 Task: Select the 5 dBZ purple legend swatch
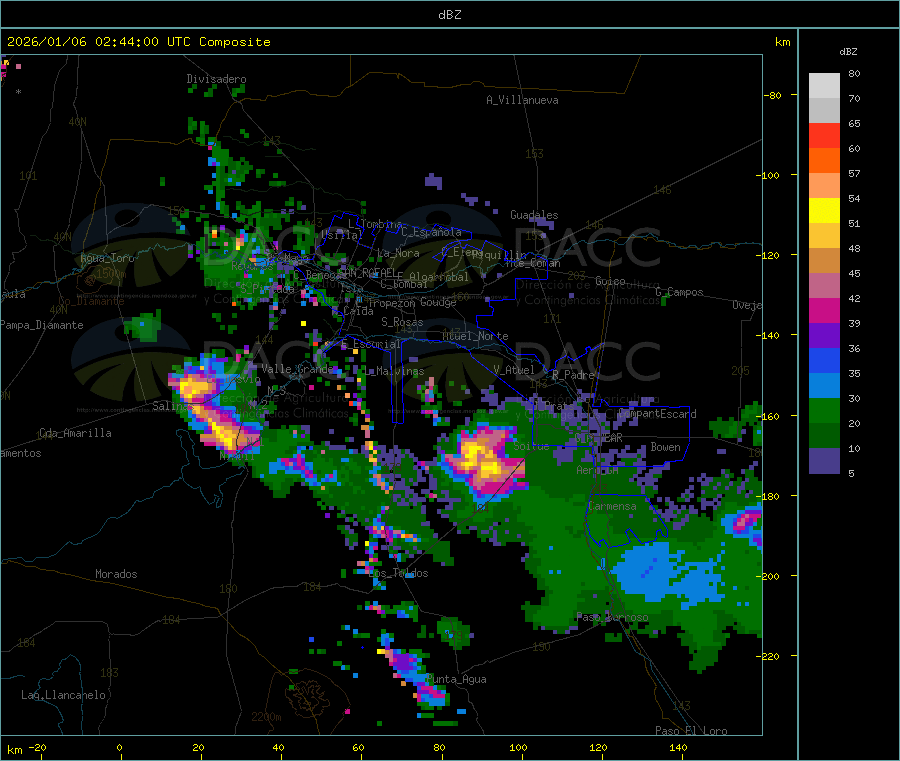pos(824,461)
